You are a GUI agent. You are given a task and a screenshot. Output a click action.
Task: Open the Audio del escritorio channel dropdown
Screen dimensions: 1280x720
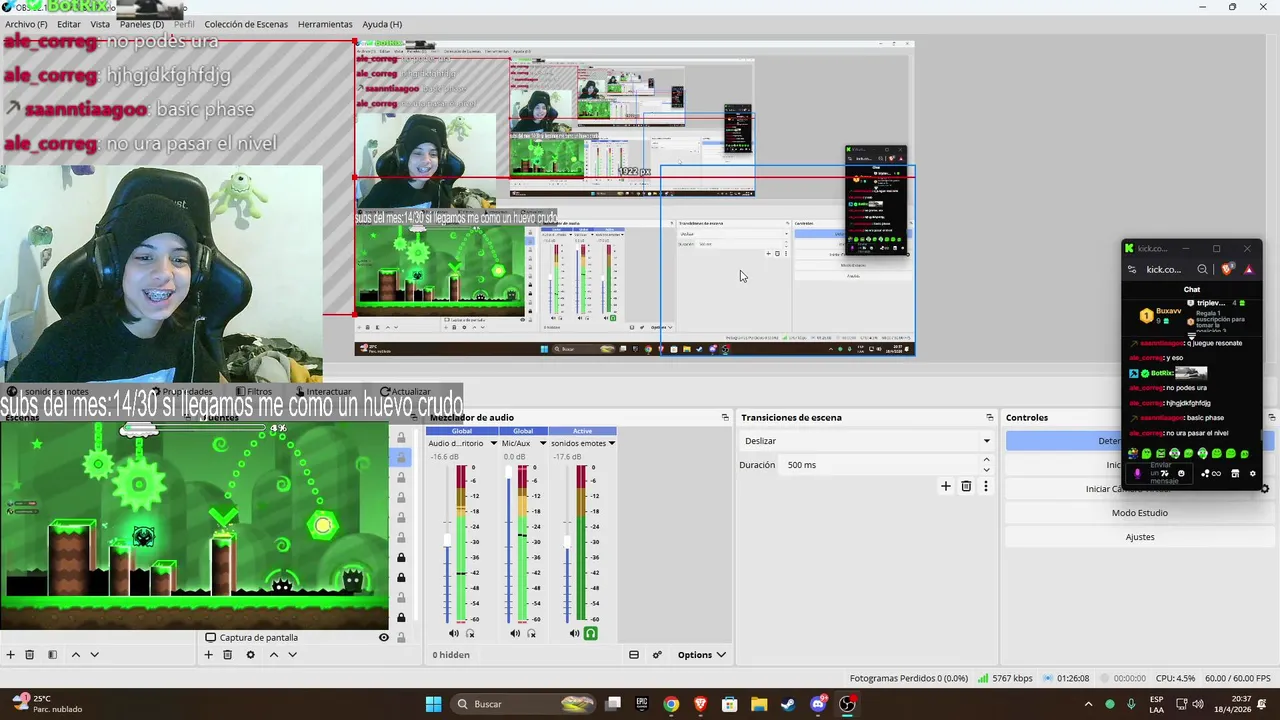(x=493, y=443)
